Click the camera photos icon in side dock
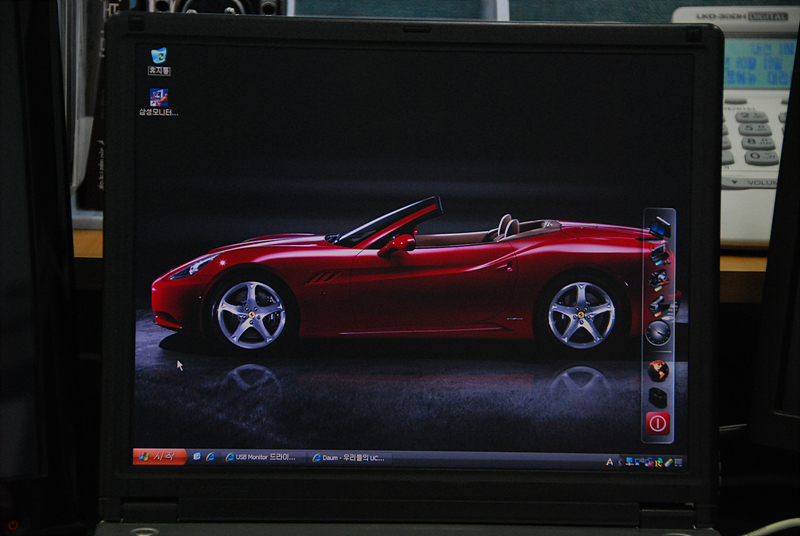Image resolution: width=800 pixels, height=536 pixels. tap(659, 279)
